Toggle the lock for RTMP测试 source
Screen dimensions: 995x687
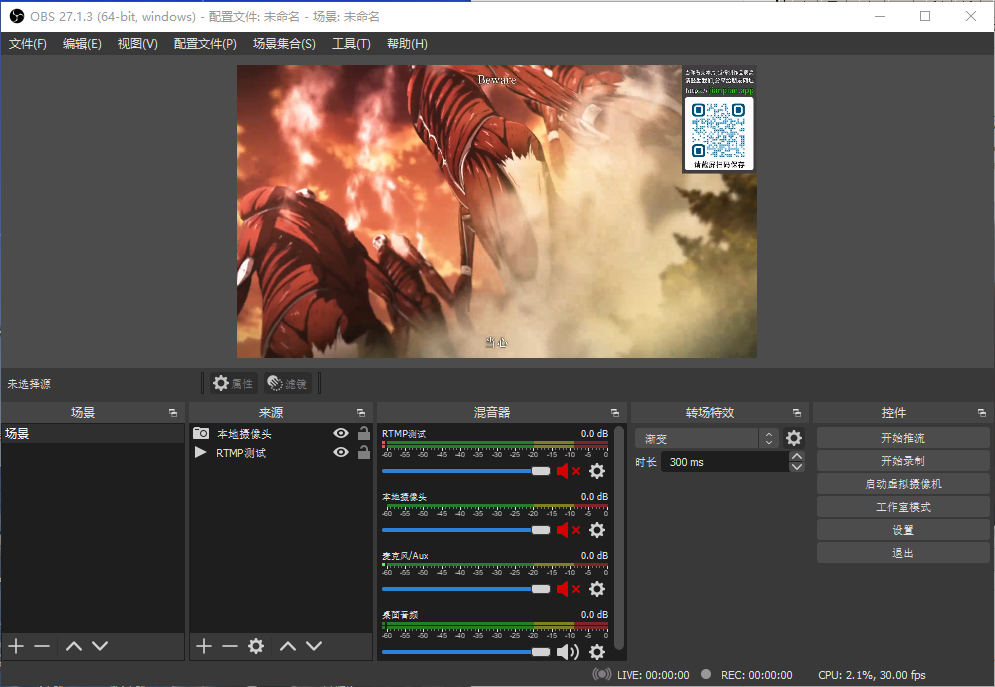[x=364, y=452]
